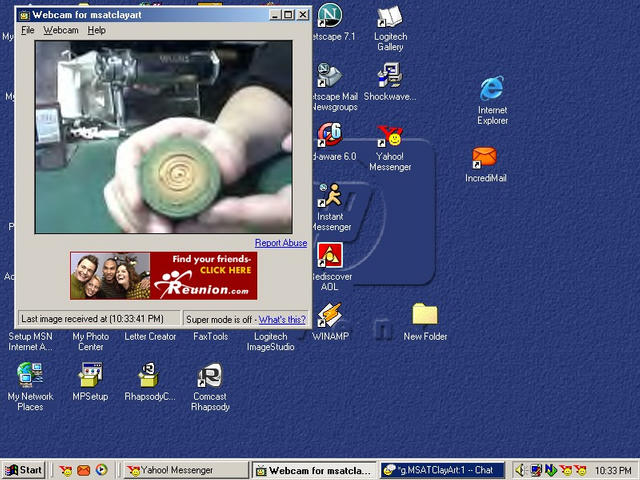Click the My Photo Center label

click(x=91, y=342)
